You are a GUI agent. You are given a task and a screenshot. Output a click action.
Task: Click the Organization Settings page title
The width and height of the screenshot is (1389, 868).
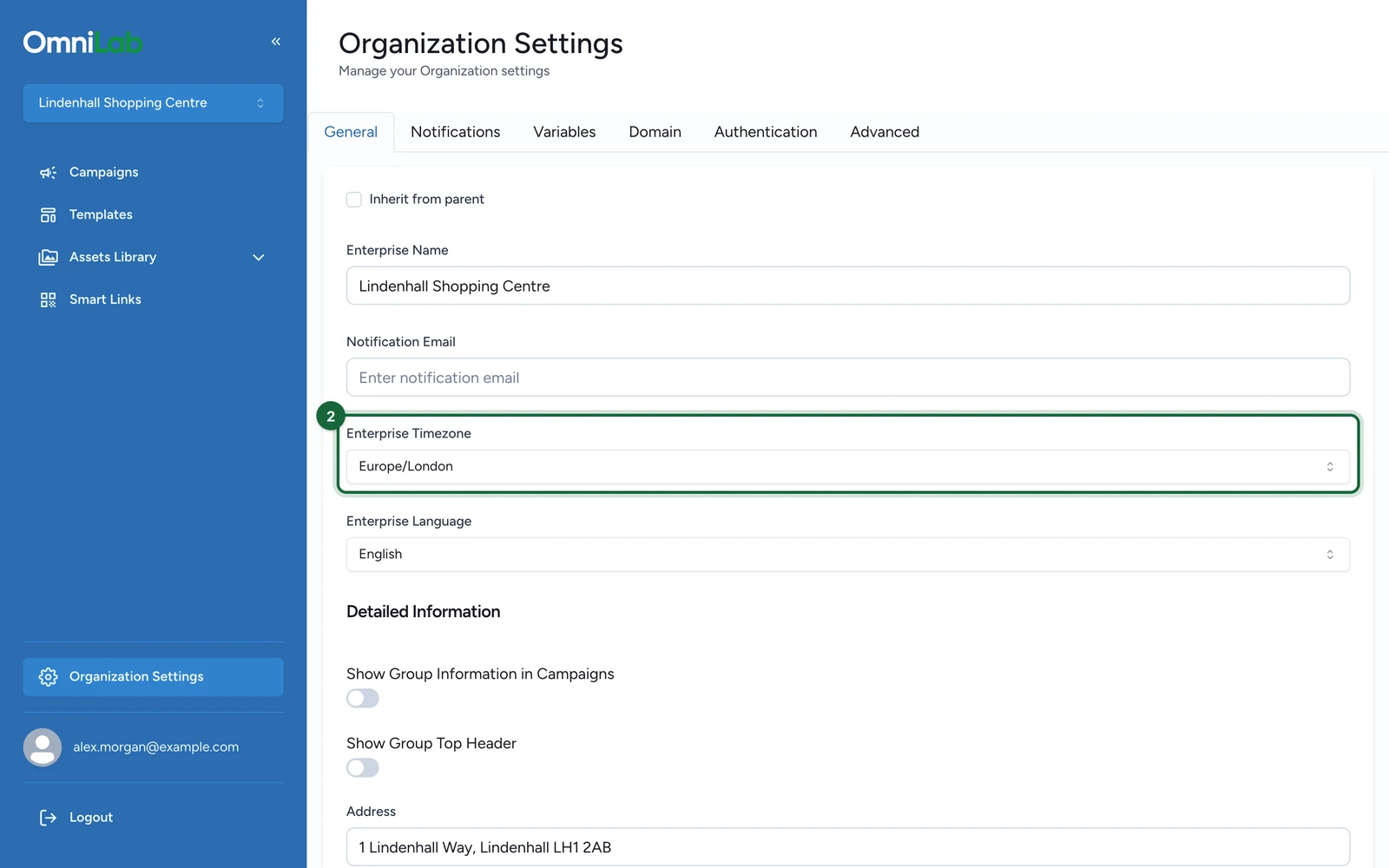pyautogui.click(x=481, y=43)
